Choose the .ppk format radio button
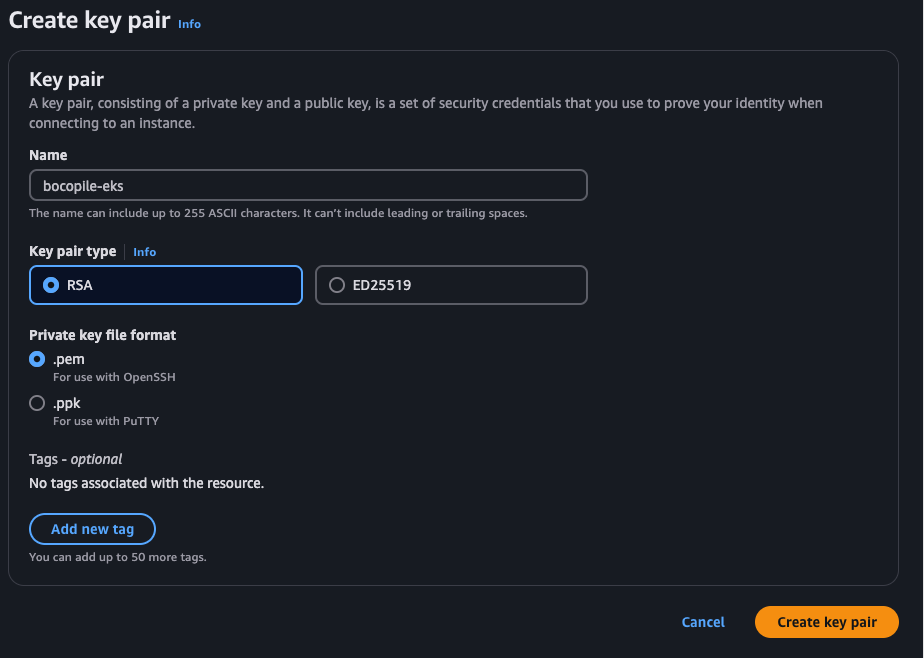924x658 pixels. click(37, 403)
